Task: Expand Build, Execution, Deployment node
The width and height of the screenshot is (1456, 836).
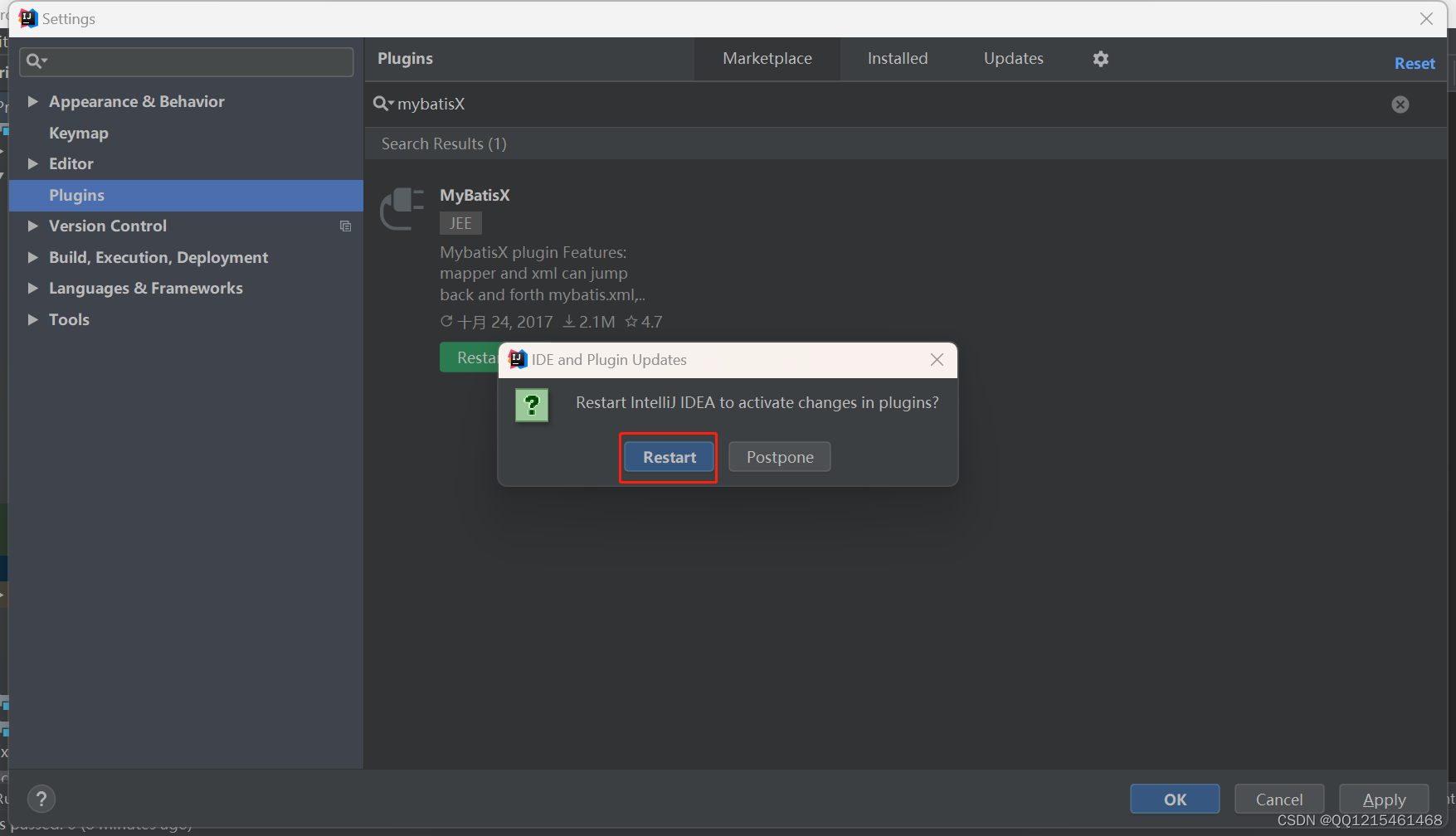Action: pos(33,257)
